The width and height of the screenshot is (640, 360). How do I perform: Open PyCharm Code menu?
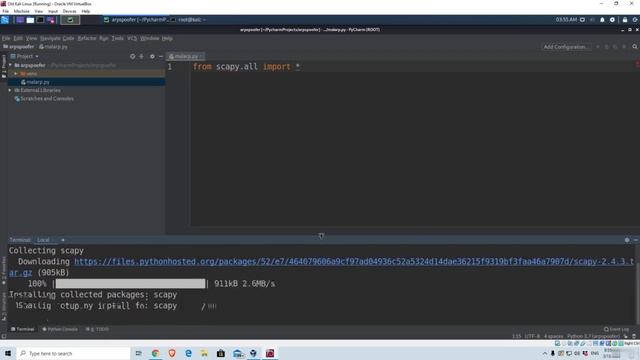point(68,38)
